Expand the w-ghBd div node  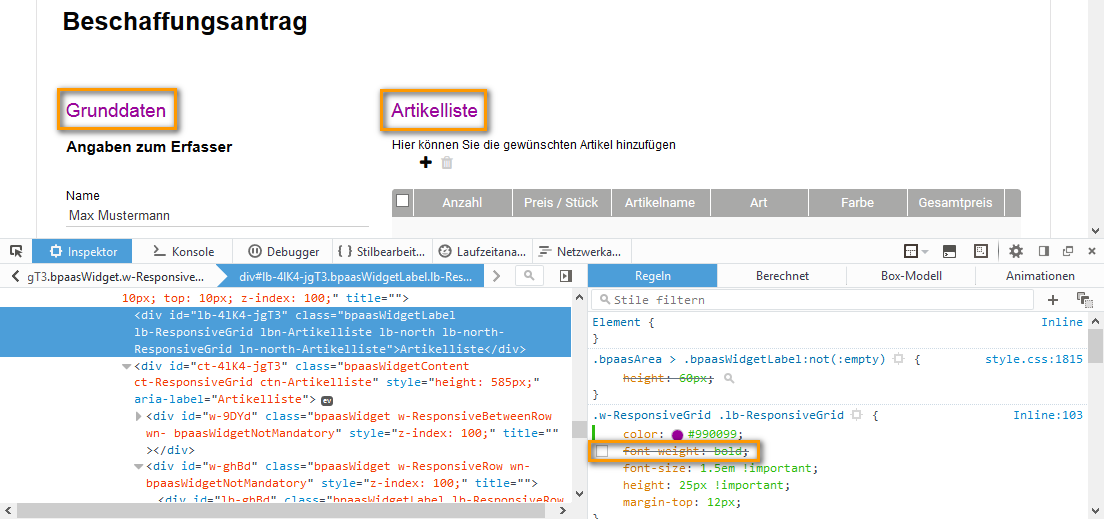[x=139, y=467]
